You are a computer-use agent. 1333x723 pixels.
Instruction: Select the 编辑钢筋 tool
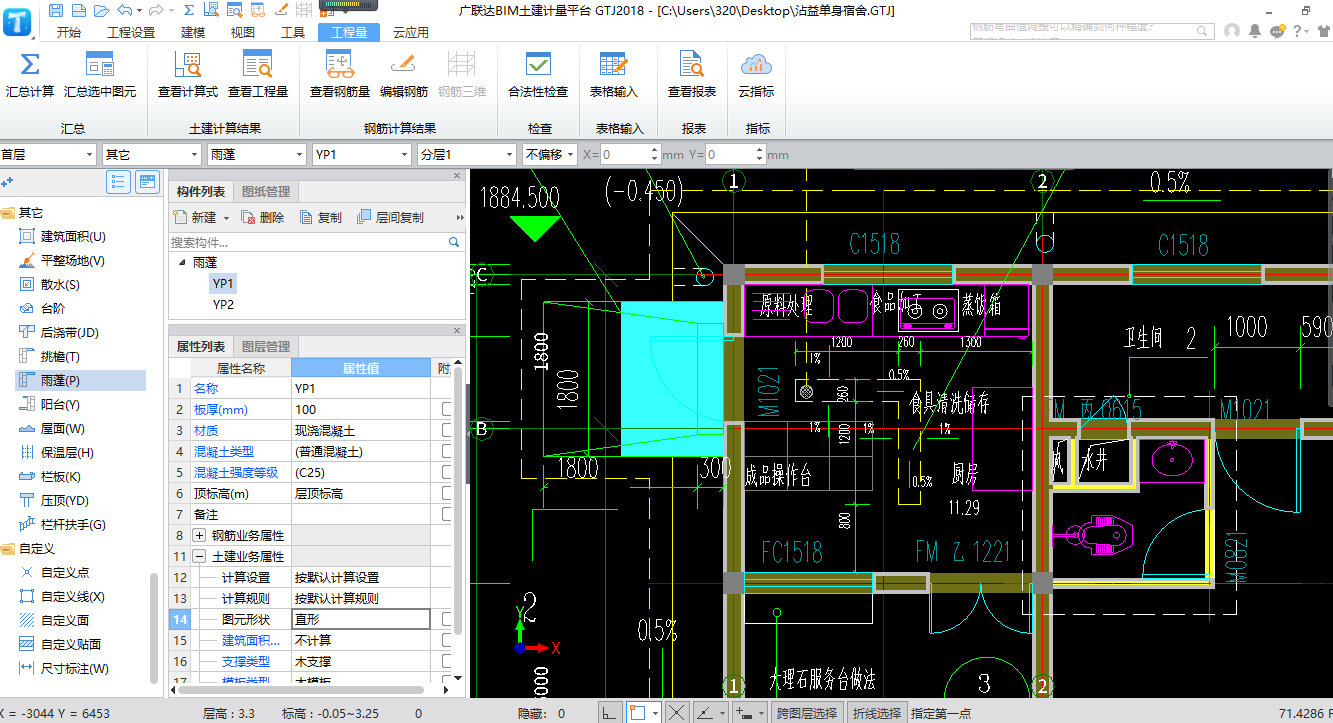[x=403, y=76]
